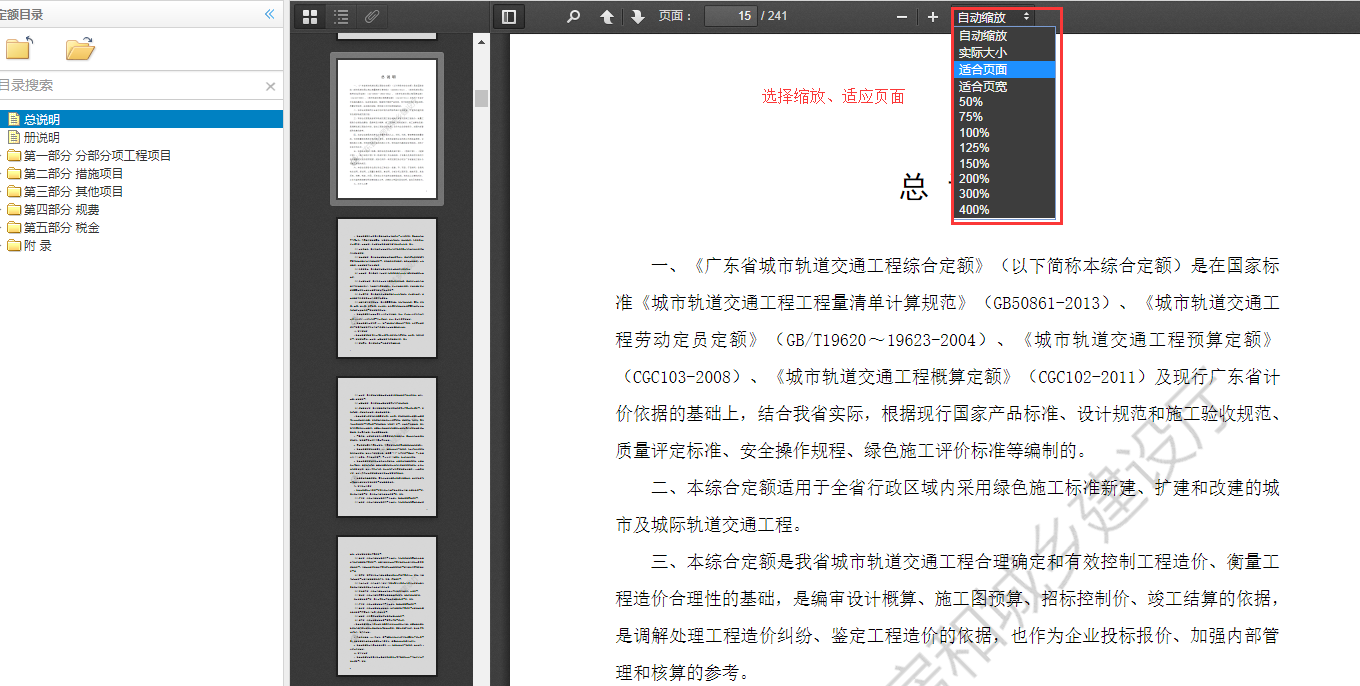The height and width of the screenshot is (686, 1360).
Task: Set zoom to 125%
Action: [1005, 148]
